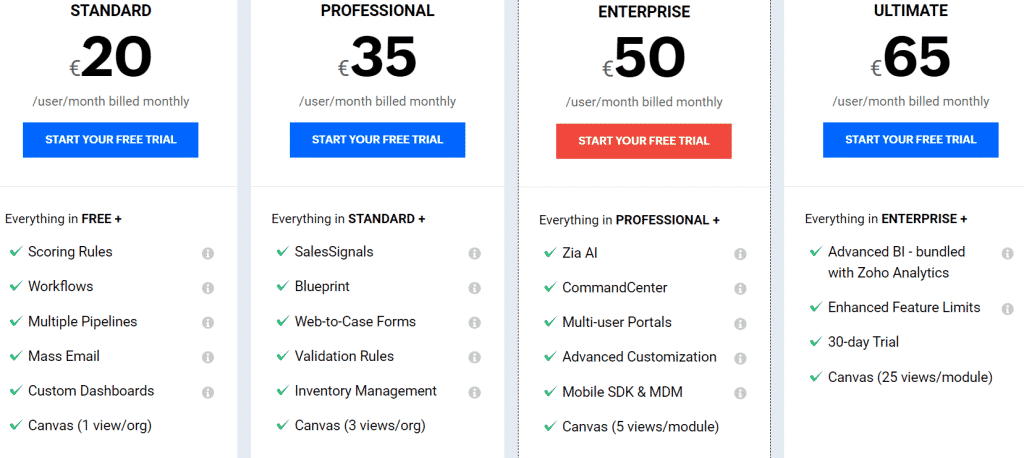
Task: Start free trial for Ultimate plan
Action: (x=910, y=140)
